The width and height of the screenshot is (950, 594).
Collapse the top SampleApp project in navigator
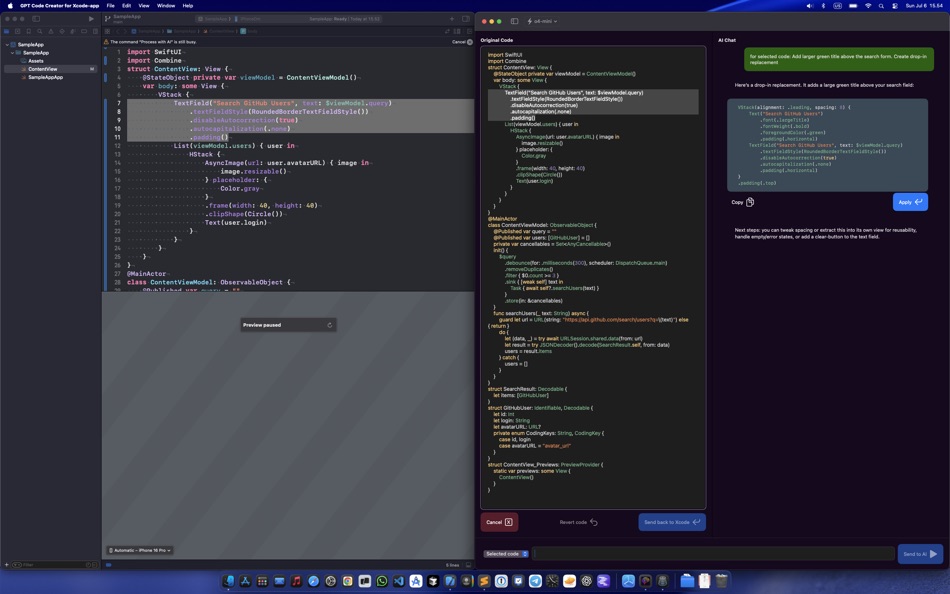click(x=7, y=44)
